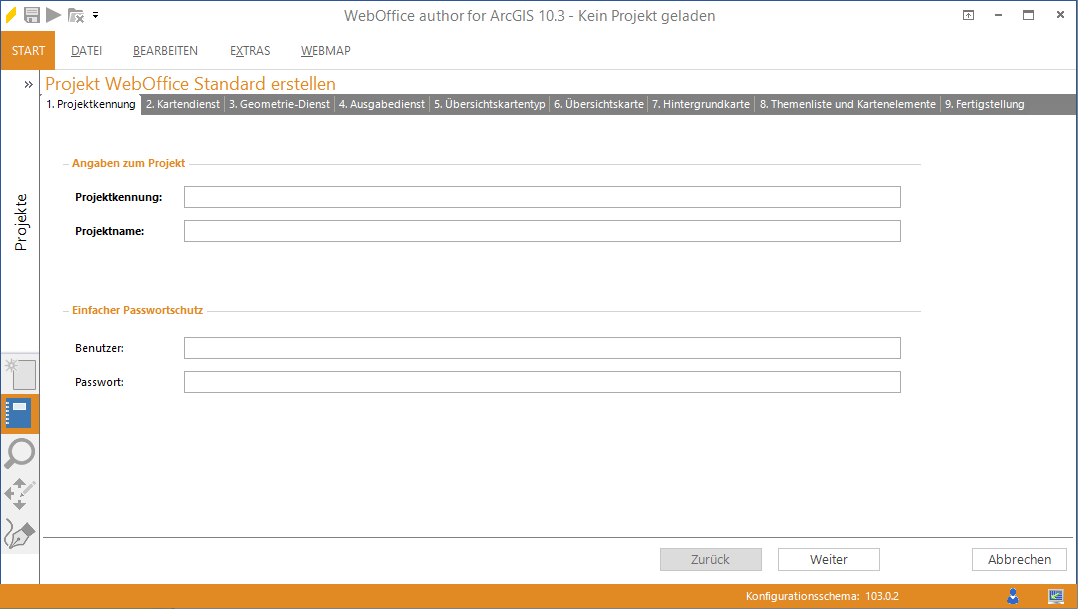Open the EXTRAS menu
Image resolution: width=1078 pixels, height=609 pixels.
[249, 51]
